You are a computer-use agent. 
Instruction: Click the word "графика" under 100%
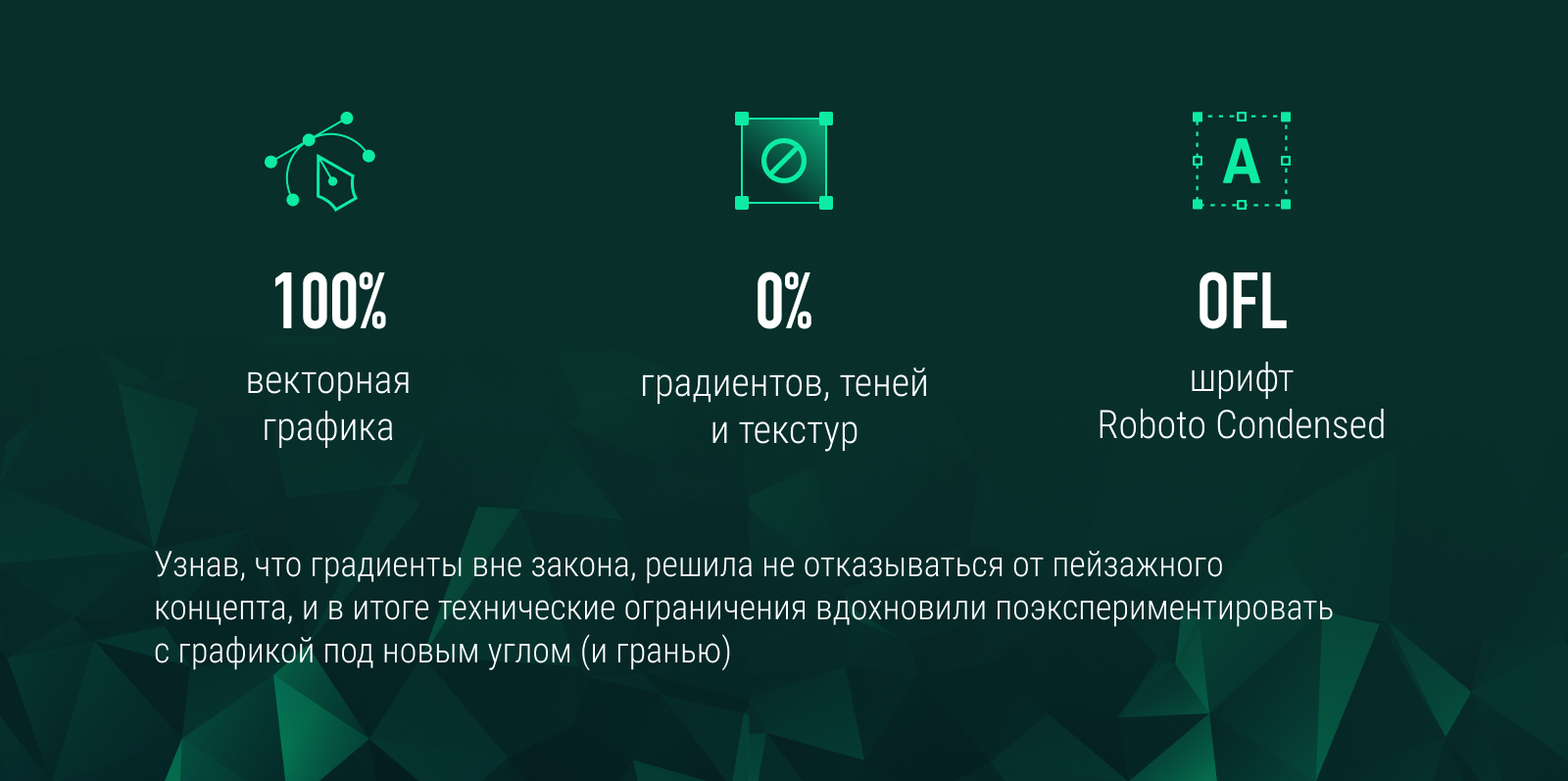328,428
